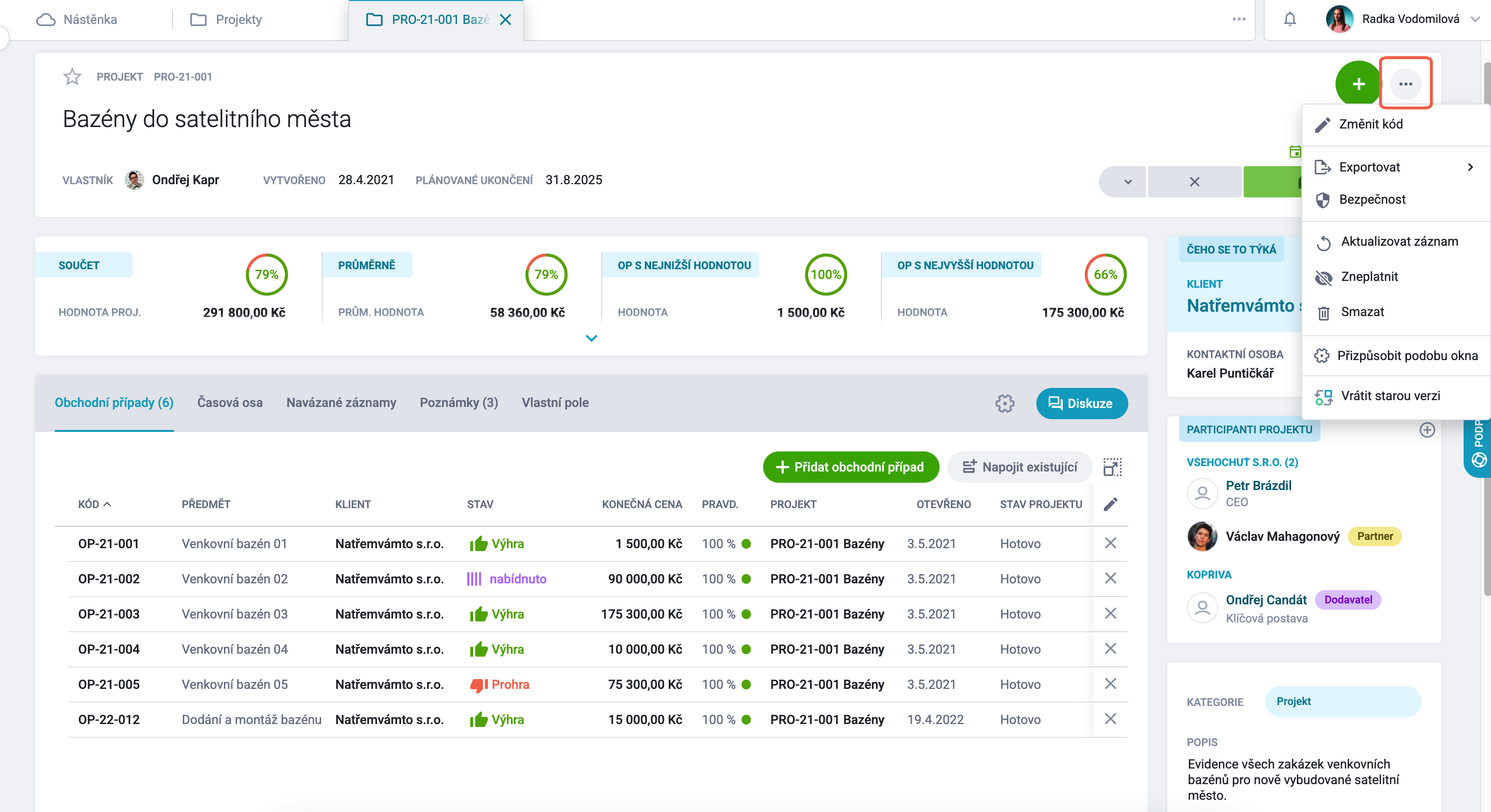Screen dimensions: 1491x812
Task: Switch to Časová osa tab
Action: point(230,403)
